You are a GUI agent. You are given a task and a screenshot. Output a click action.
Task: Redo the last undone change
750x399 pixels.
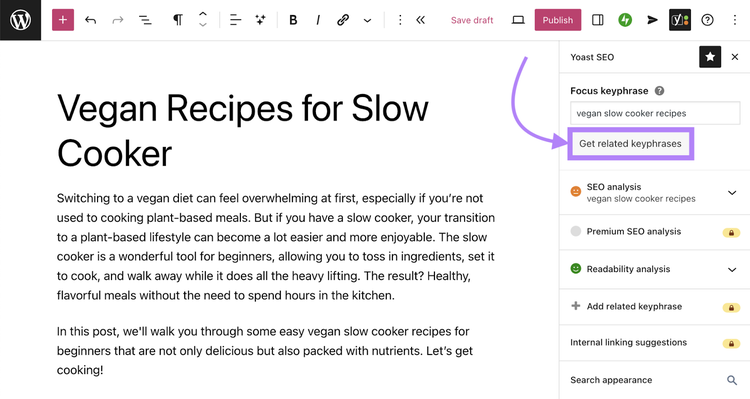pos(118,20)
